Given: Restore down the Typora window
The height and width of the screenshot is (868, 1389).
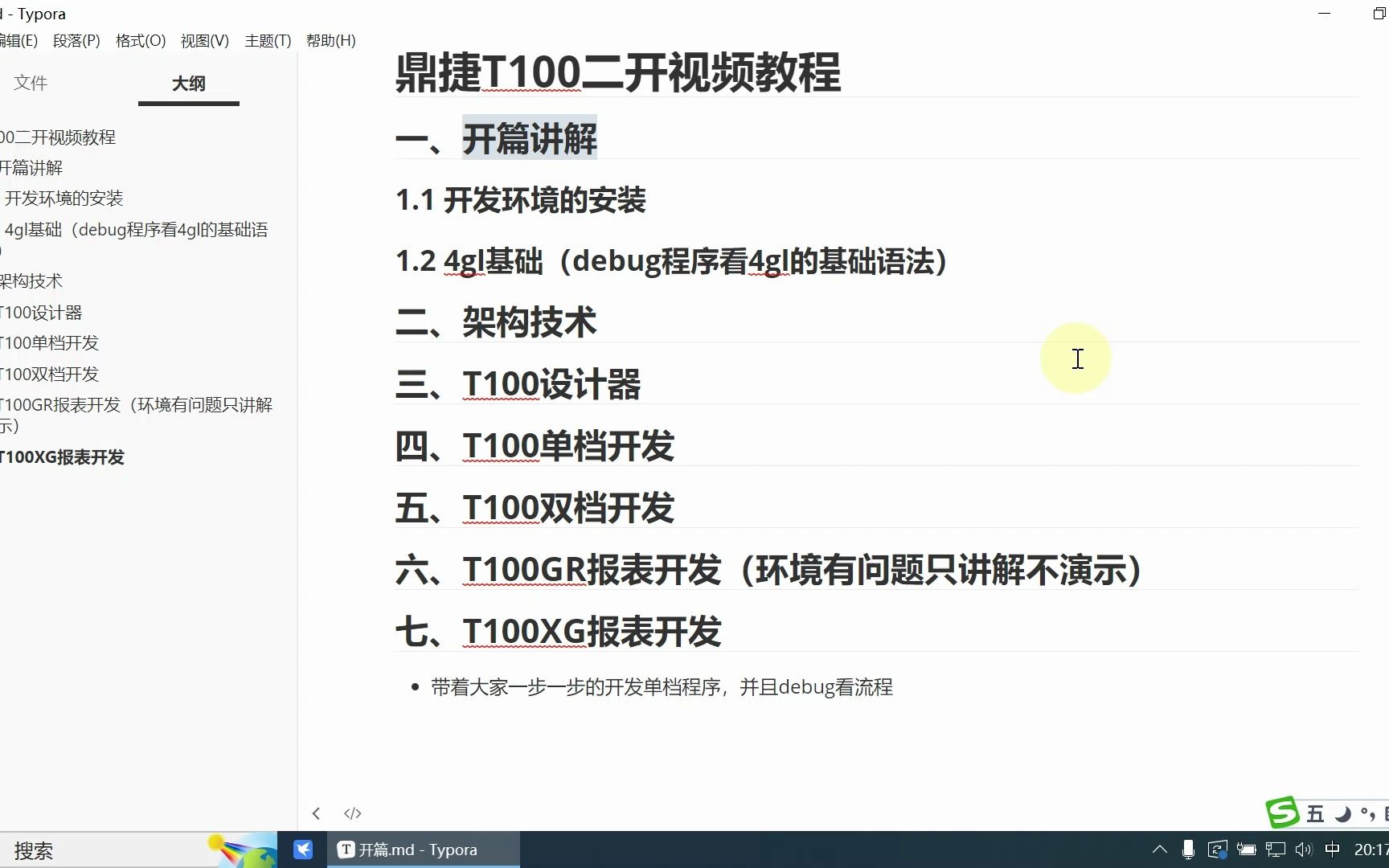Looking at the screenshot, I should [1379, 14].
